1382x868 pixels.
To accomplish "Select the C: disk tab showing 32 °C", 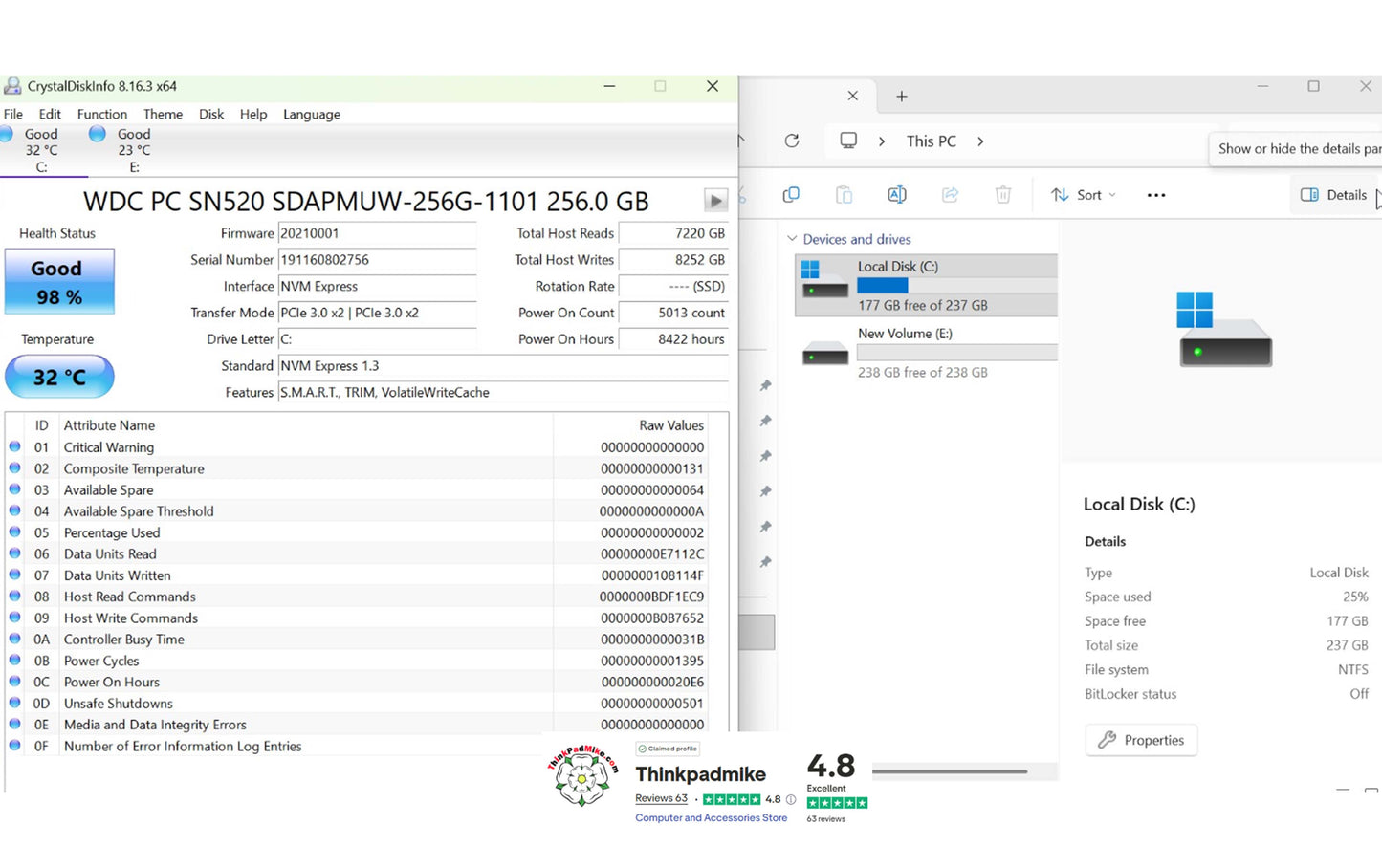I will click(42, 150).
